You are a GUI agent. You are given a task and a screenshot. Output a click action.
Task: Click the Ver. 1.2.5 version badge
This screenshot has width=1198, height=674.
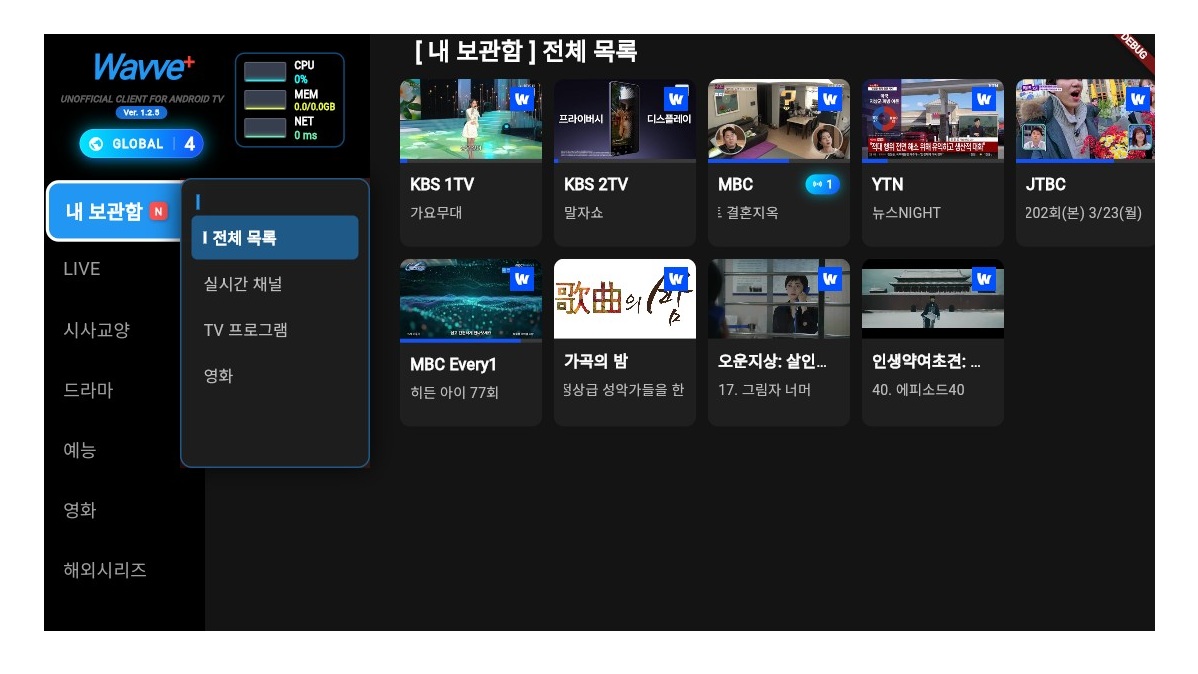coord(141,112)
